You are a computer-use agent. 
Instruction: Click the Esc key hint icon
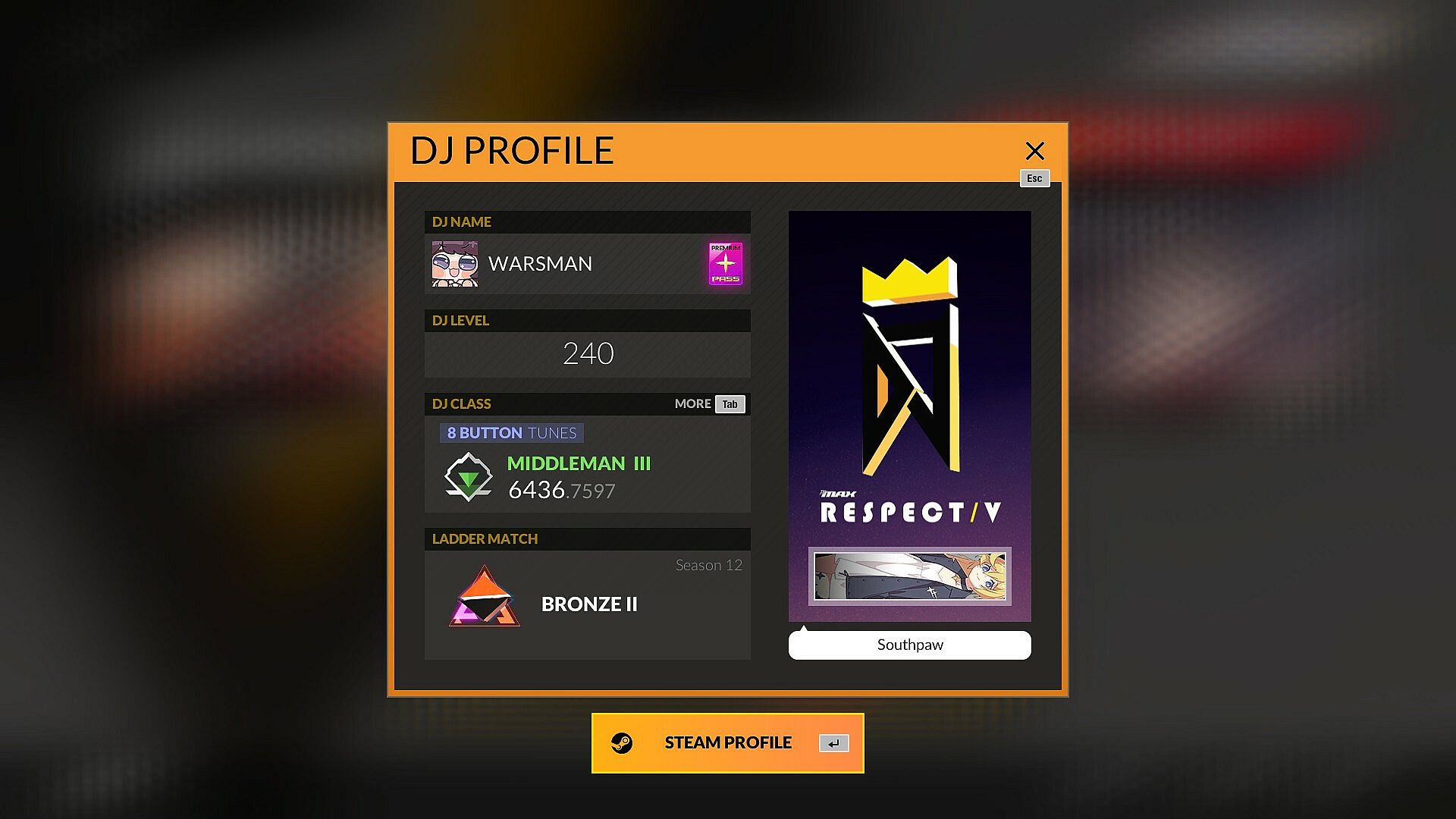(1034, 178)
